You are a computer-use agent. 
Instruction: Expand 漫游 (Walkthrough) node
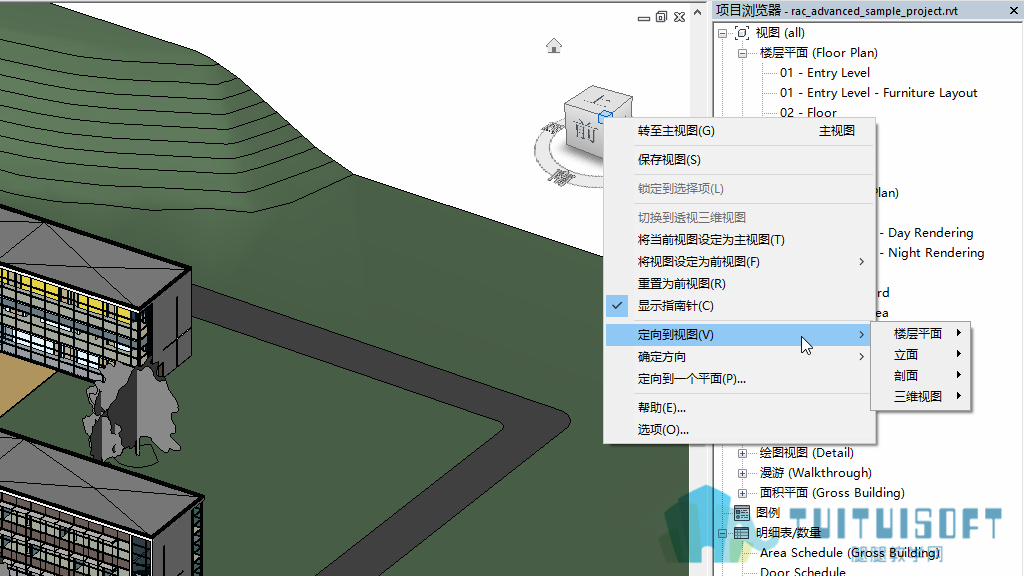tap(743, 473)
